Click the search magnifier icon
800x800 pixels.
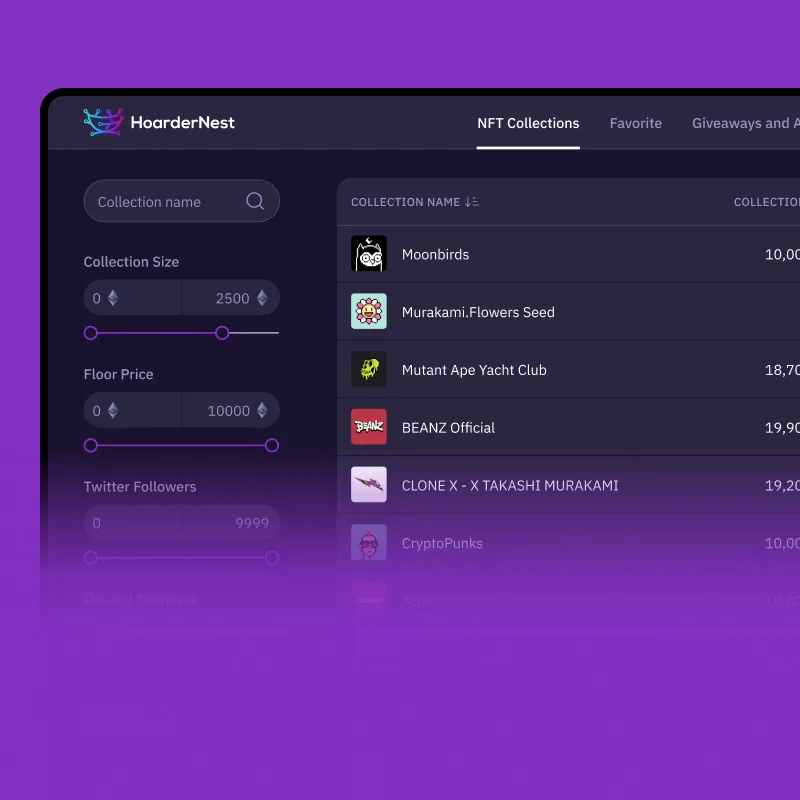(x=255, y=201)
